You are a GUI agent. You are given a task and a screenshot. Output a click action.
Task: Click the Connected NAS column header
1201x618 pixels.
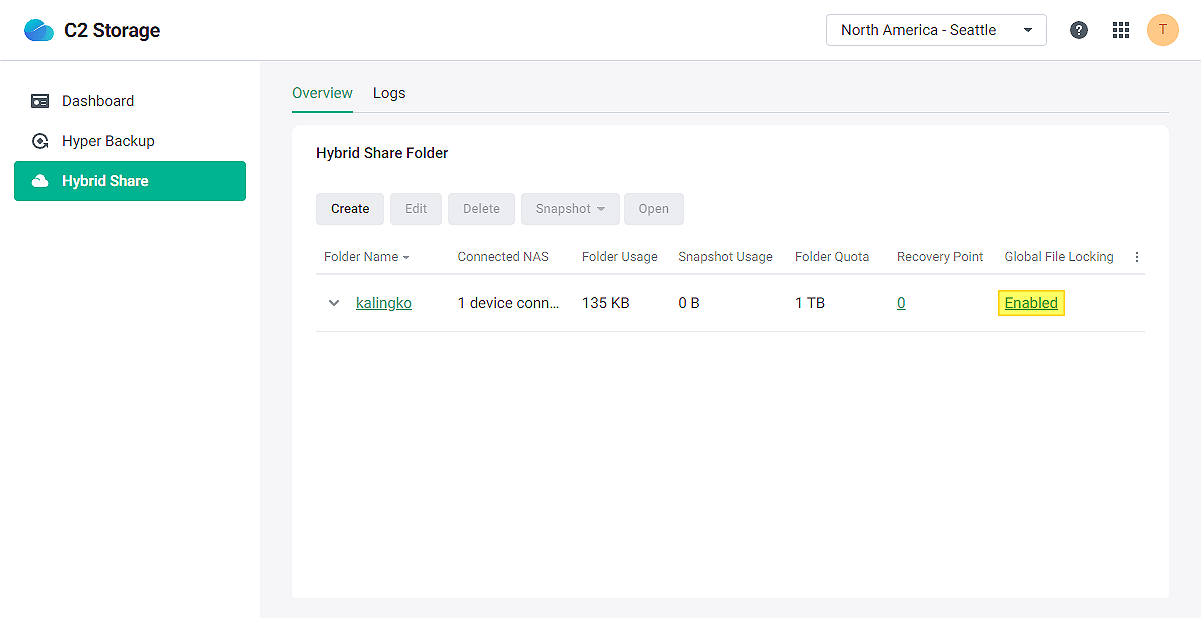pos(503,257)
